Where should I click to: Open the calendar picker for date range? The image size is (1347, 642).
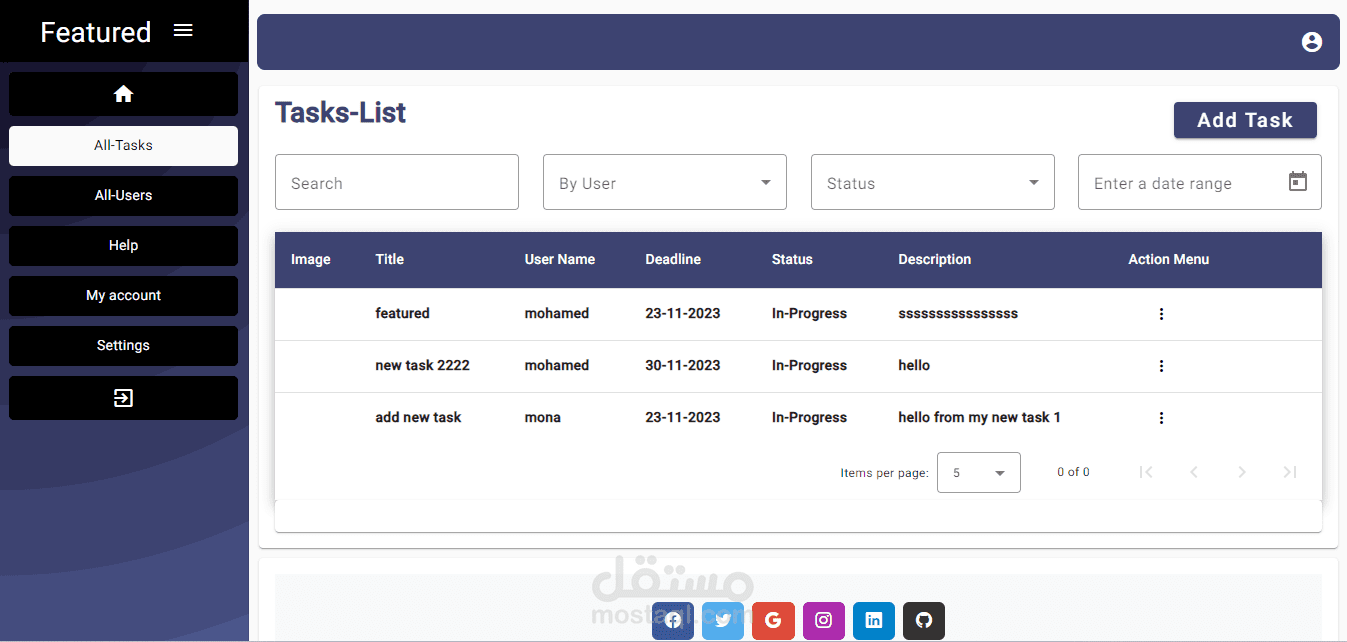click(1297, 182)
